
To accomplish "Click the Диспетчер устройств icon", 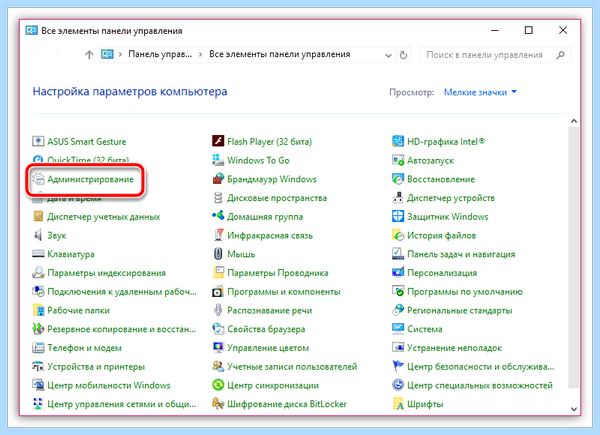I will (398, 198).
